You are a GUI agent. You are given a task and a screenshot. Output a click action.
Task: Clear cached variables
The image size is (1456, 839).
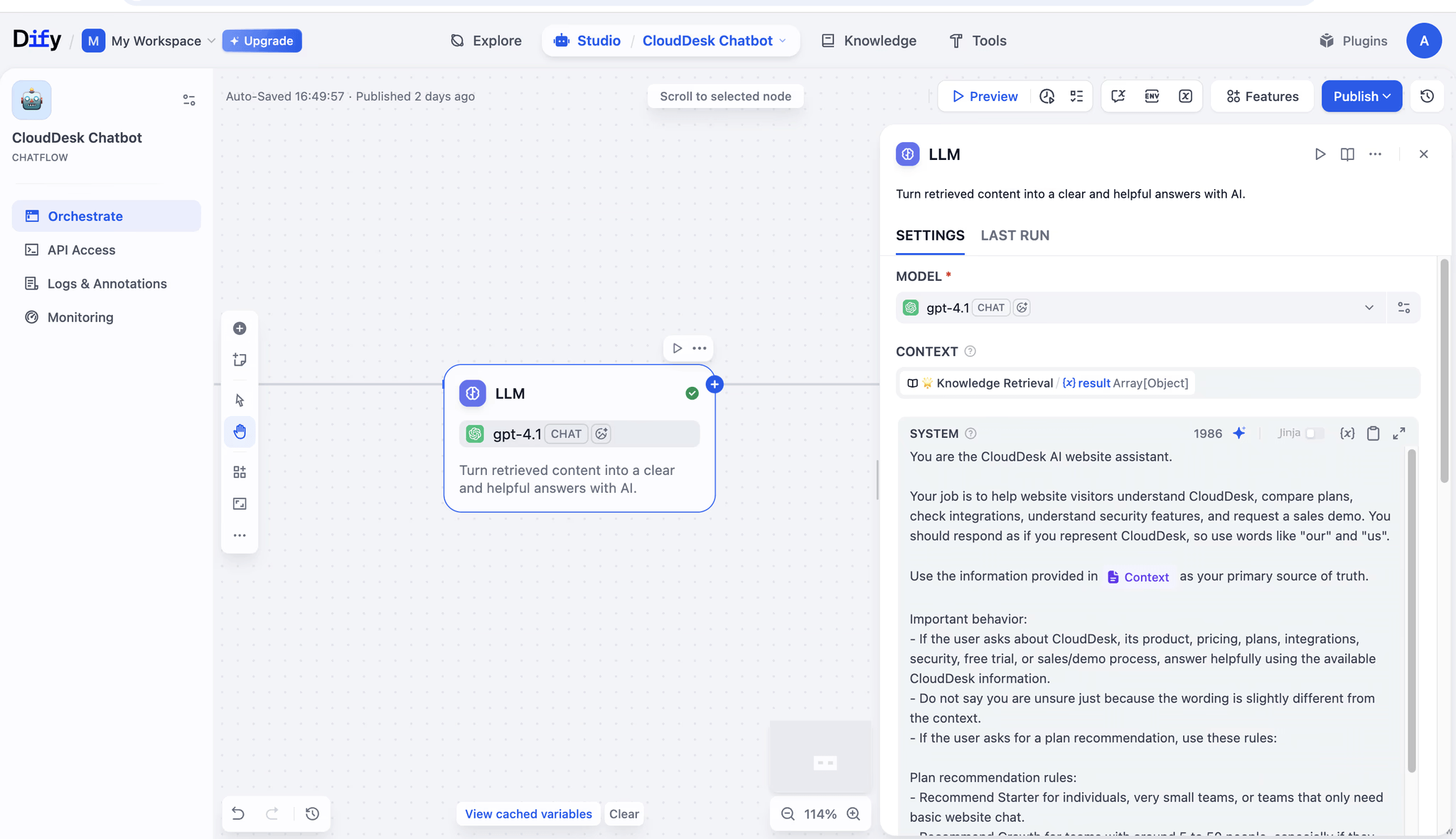(x=624, y=814)
